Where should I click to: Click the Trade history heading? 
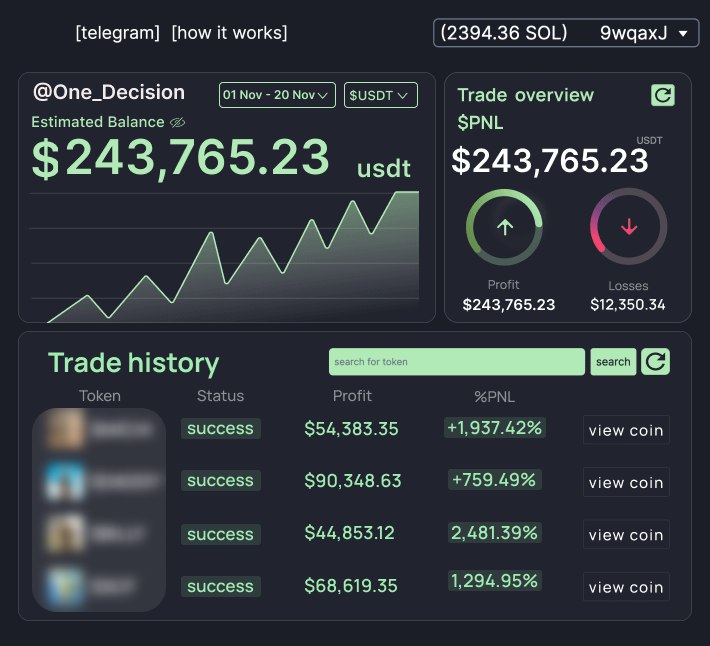point(134,364)
